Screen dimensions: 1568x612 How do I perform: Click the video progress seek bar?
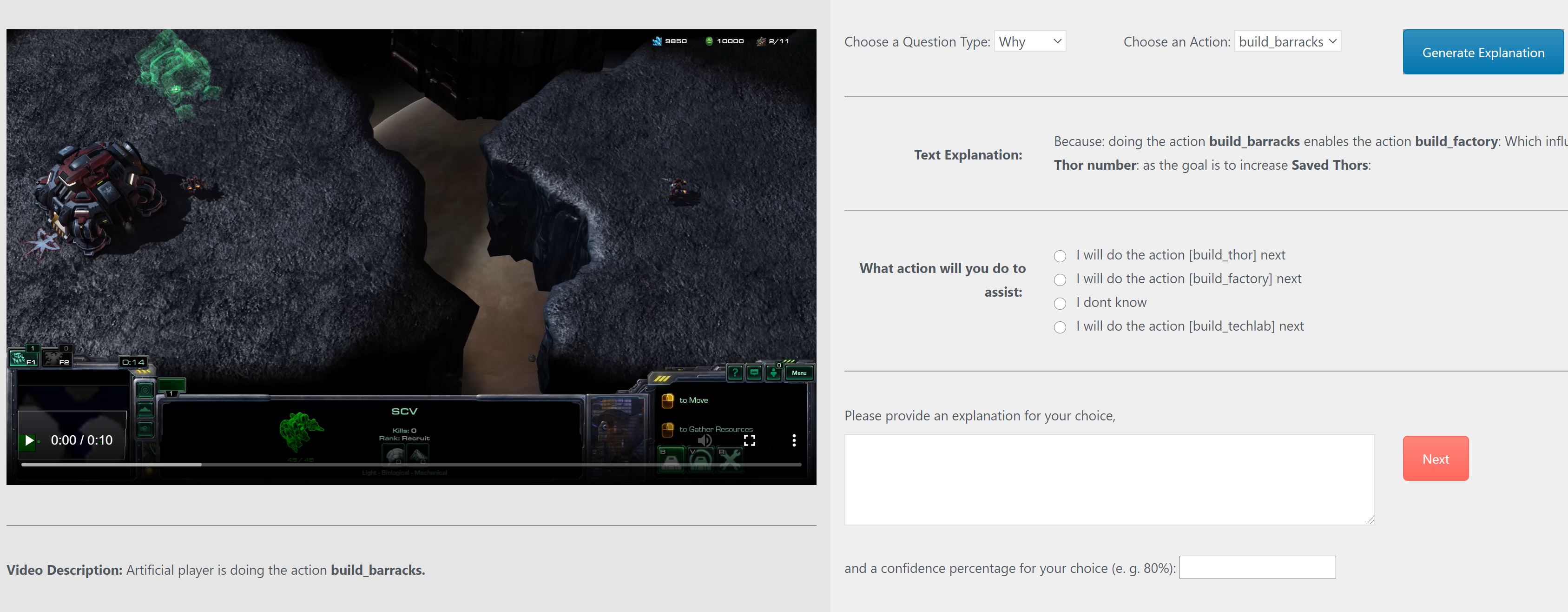[411, 465]
